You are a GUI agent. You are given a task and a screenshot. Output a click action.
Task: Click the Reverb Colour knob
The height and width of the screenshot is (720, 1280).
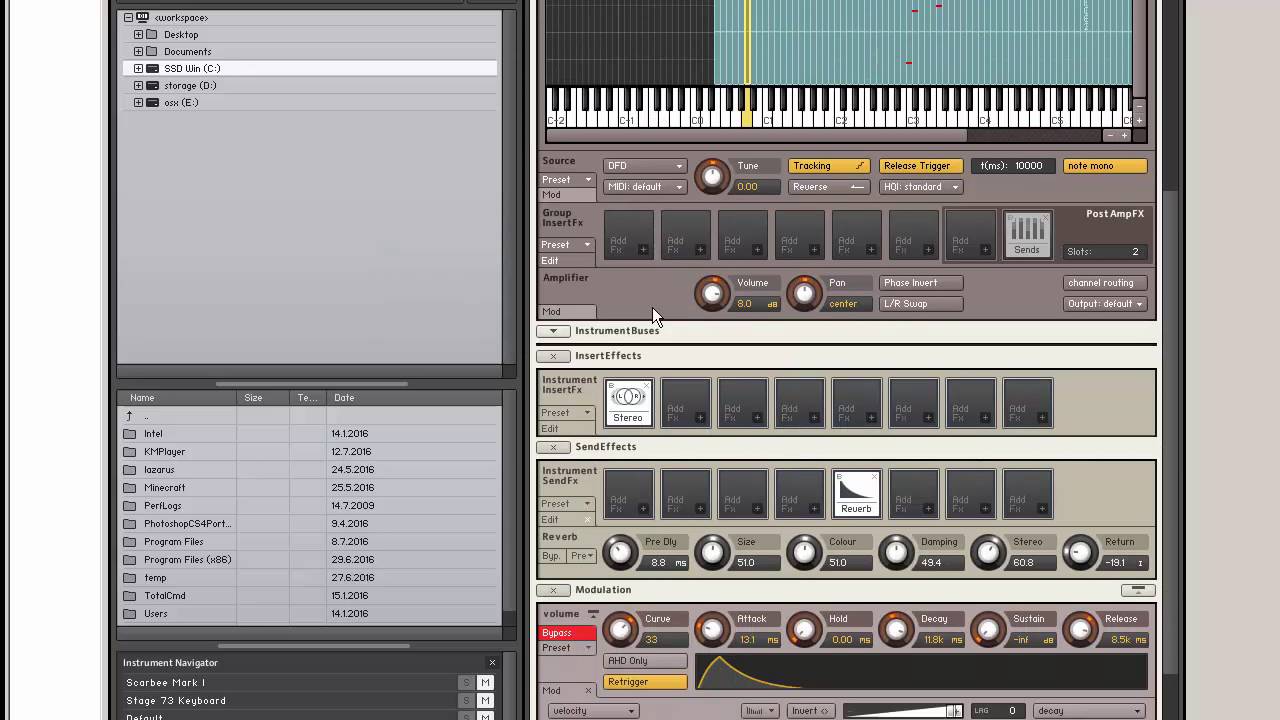pyautogui.click(x=804, y=552)
